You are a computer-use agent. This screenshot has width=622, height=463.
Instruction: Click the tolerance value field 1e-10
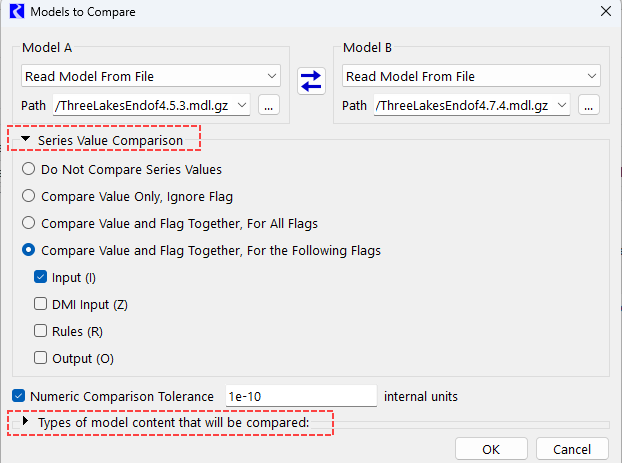[300, 396]
